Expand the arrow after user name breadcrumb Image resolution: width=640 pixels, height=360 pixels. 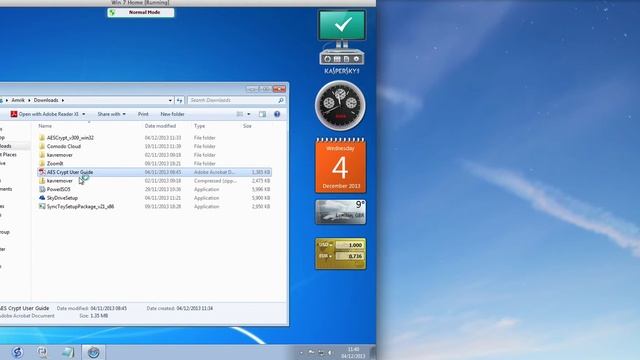click(x=29, y=100)
